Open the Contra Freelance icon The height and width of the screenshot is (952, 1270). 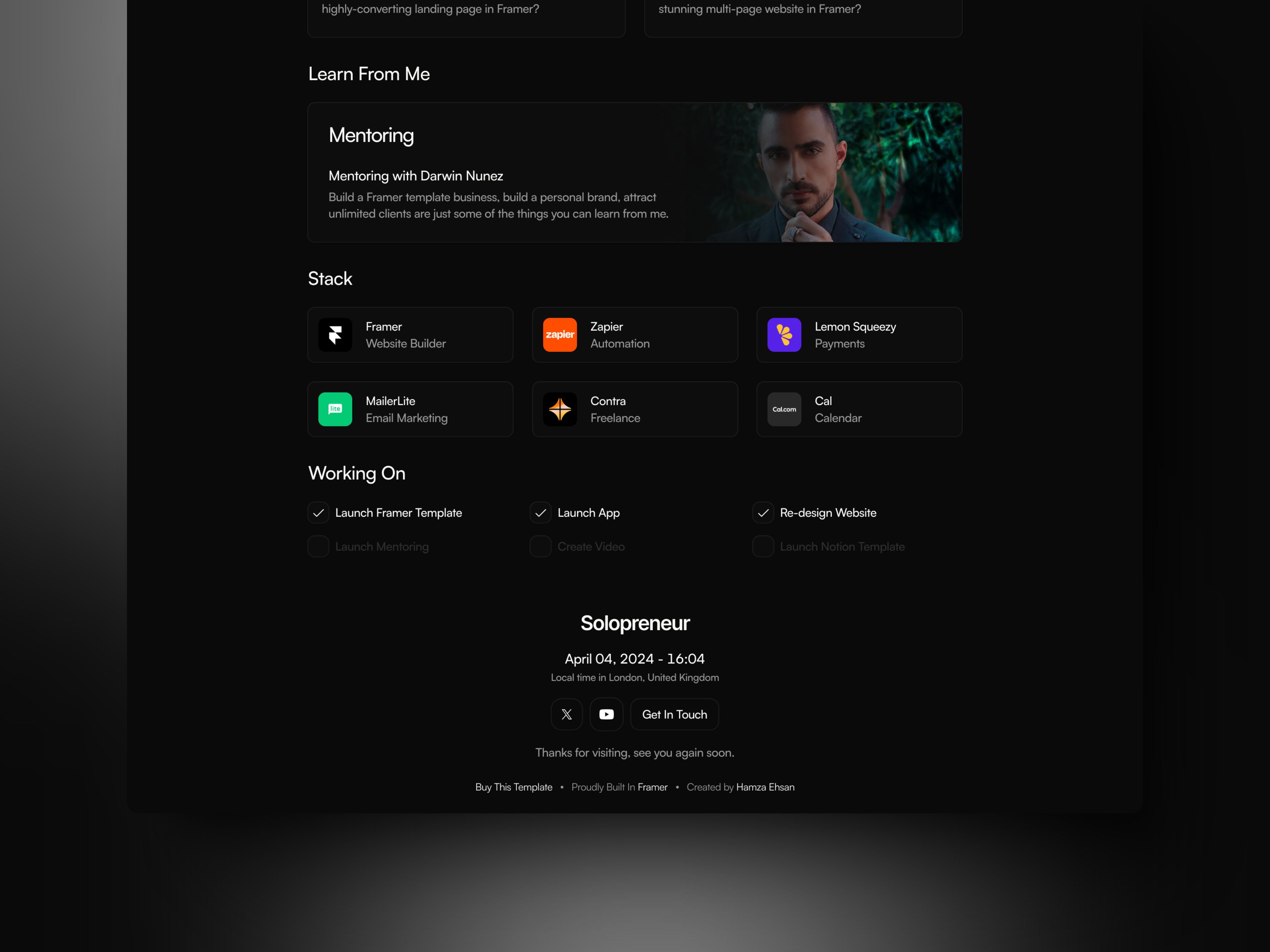[x=560, y=409]
